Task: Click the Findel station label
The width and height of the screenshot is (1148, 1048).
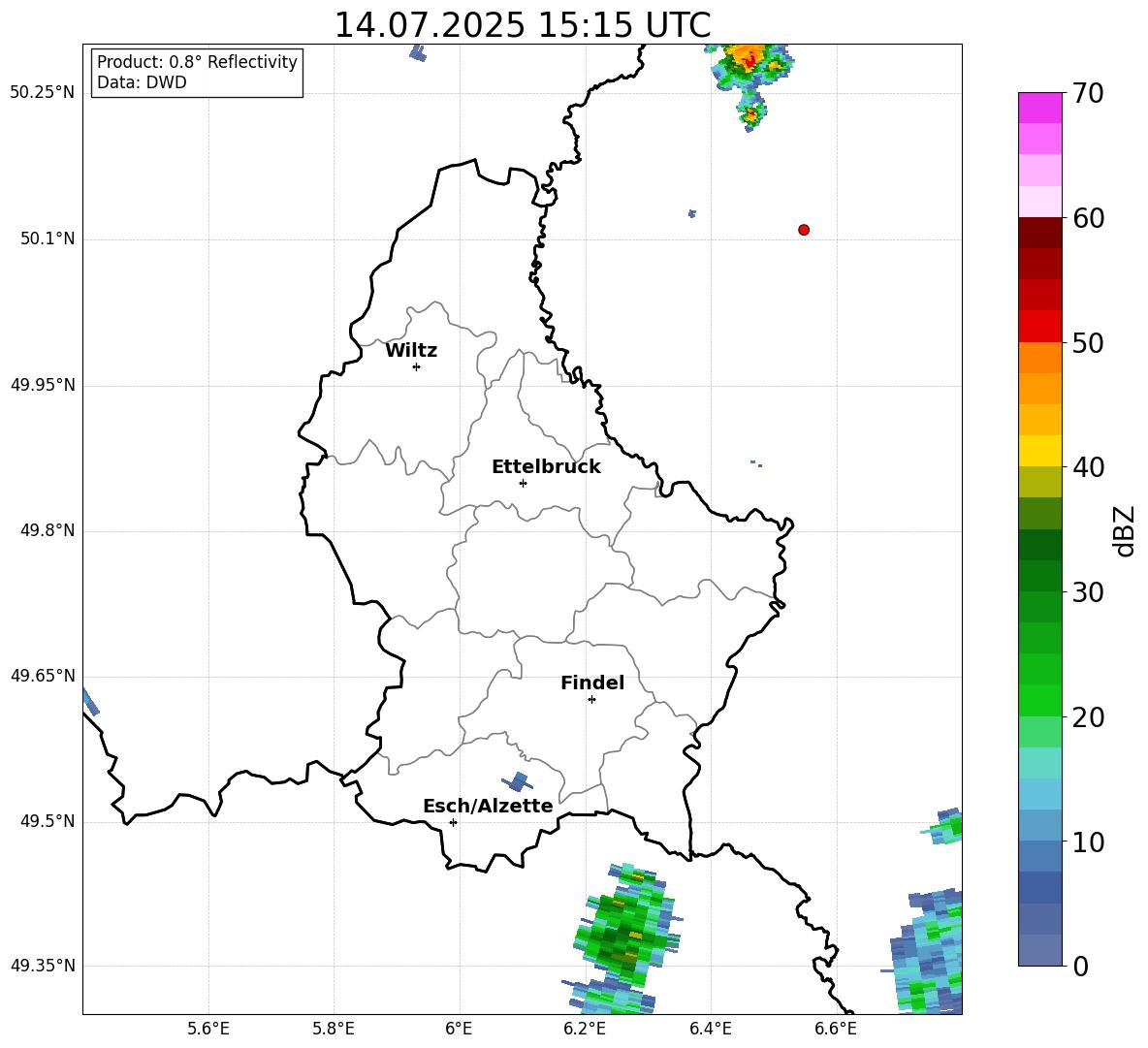Action: click(x=592, y=683)
